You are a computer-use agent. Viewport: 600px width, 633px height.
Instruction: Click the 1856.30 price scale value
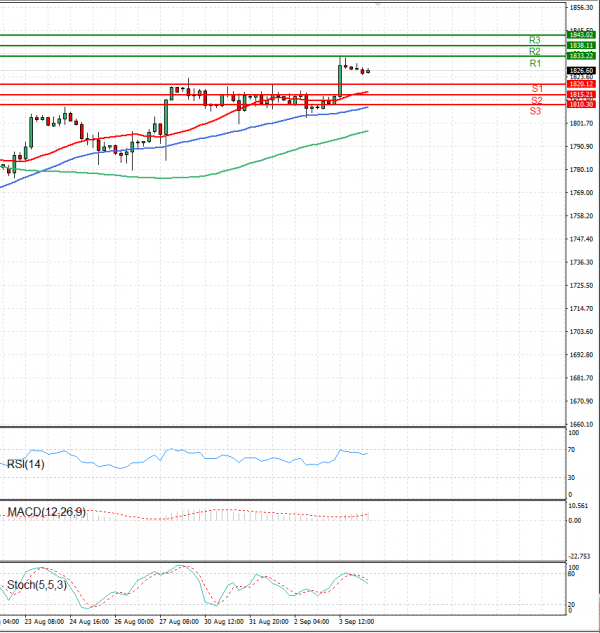point(581,7)
